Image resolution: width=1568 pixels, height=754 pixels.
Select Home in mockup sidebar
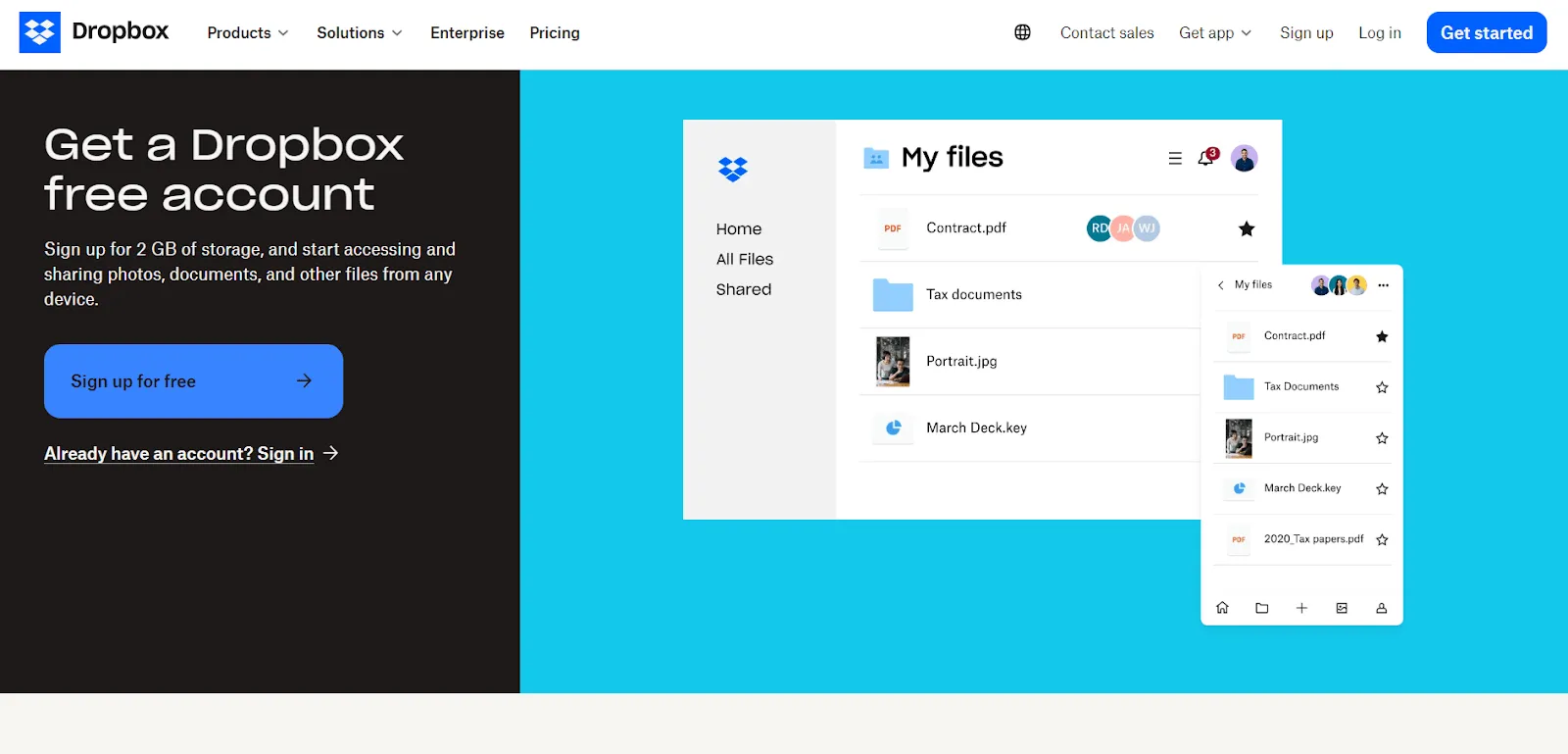(739, 228)
